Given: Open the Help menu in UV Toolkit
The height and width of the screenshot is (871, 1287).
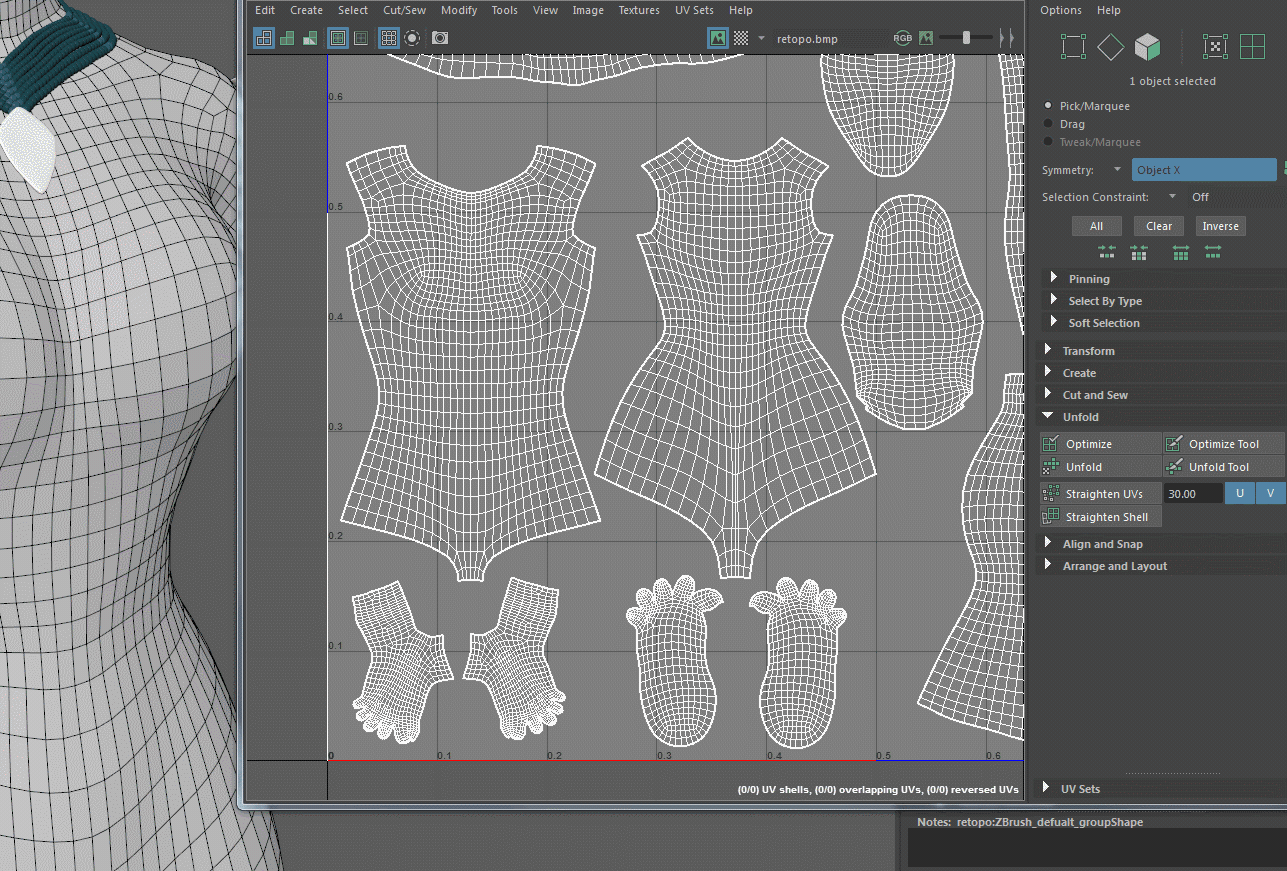Looking at the screenshot, I should point(1109,10).
